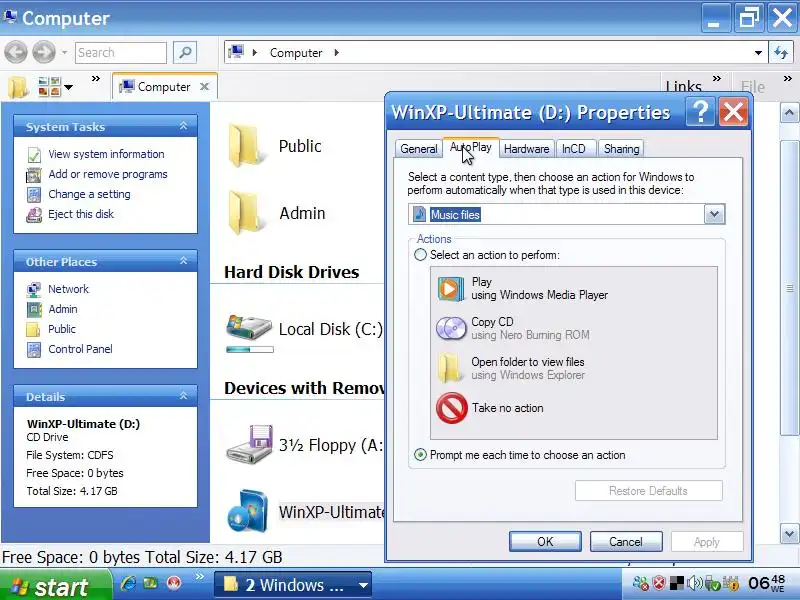Click the vertical scrollbar up arrow
800x600 pixels.
pyautogui.click(x=789, y=112)
